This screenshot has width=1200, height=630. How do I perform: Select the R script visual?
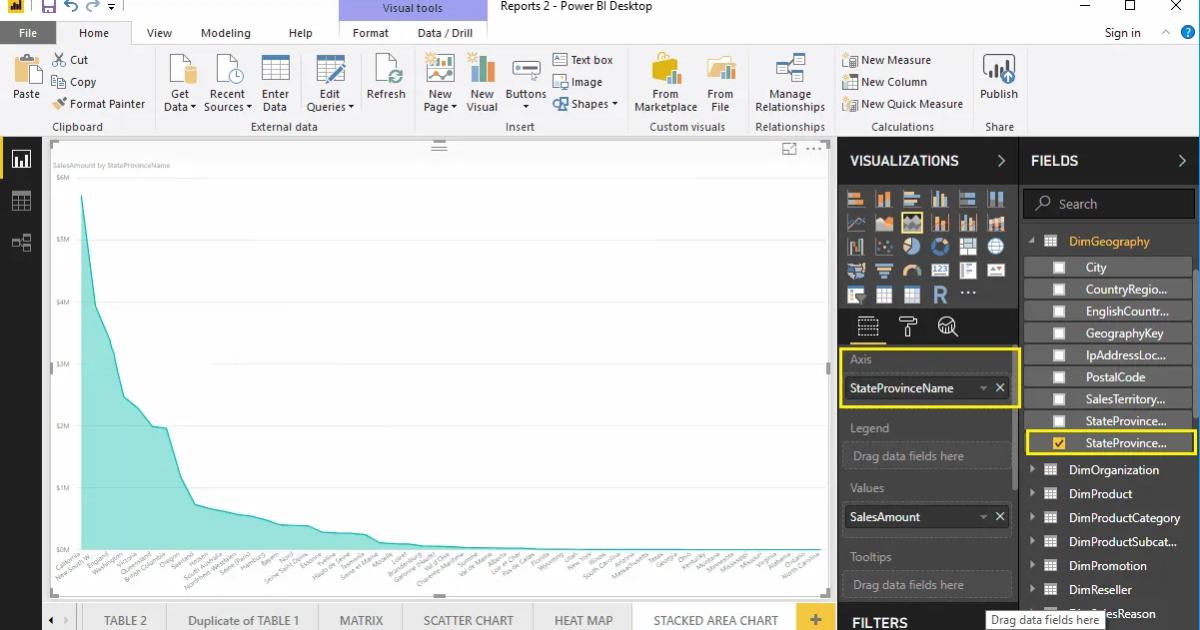click(939, 293)
